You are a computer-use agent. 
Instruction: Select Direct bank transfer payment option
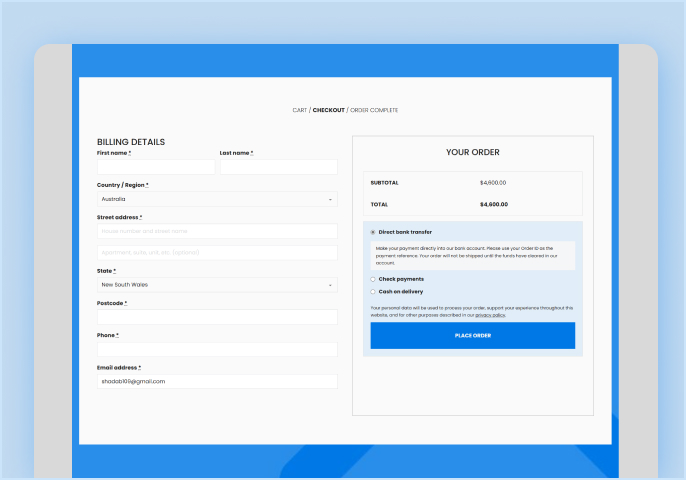373,232
